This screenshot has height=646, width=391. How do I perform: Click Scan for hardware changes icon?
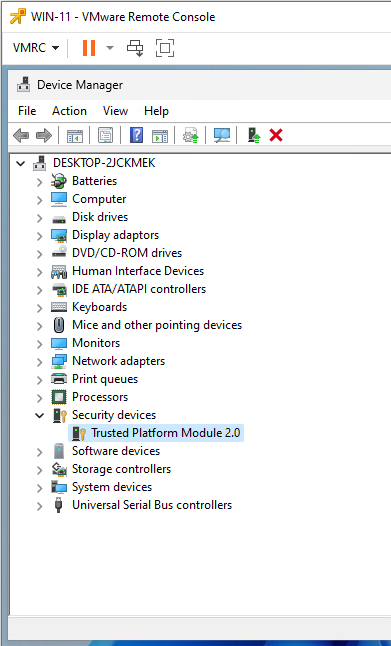coord(222,135)
